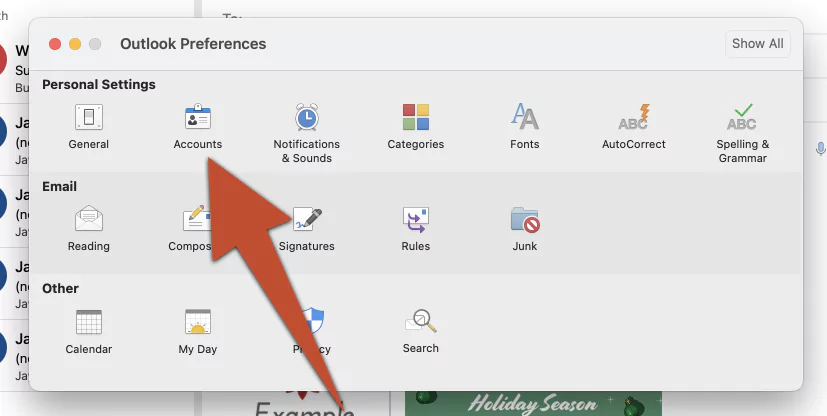The width and height of the screenshot is (827, 416).
Task: Close the Outlook Preferences window
Action: click(x=55, y=44)
